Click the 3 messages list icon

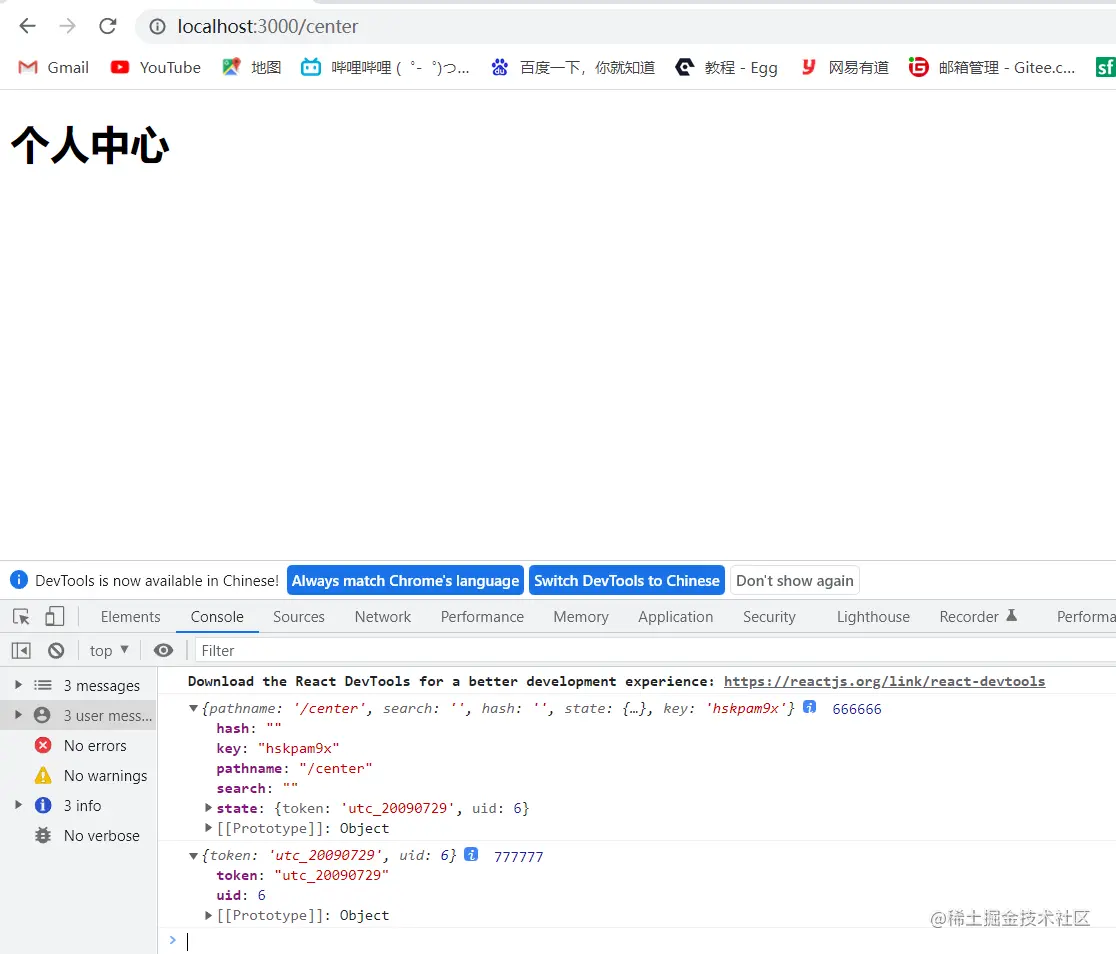(x=43, y=685)
